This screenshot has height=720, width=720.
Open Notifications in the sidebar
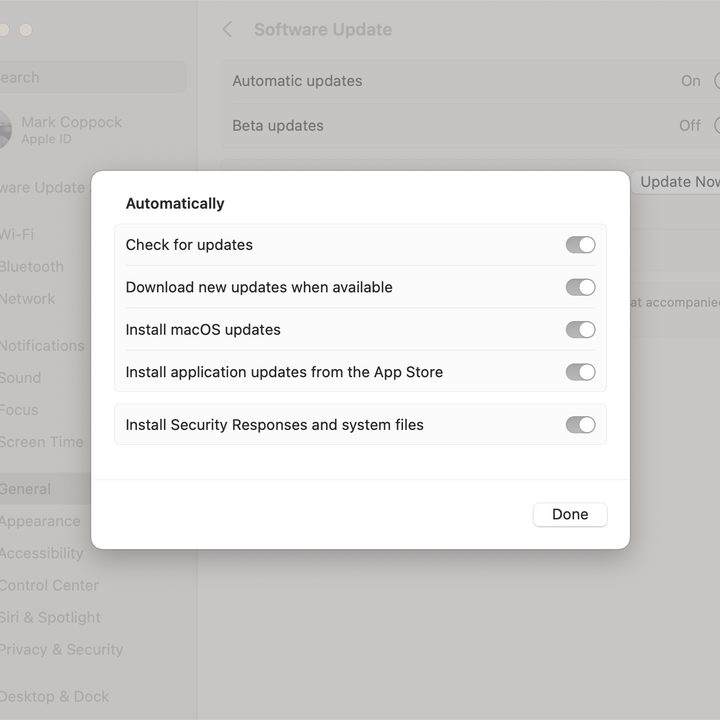tap(42, 346)
